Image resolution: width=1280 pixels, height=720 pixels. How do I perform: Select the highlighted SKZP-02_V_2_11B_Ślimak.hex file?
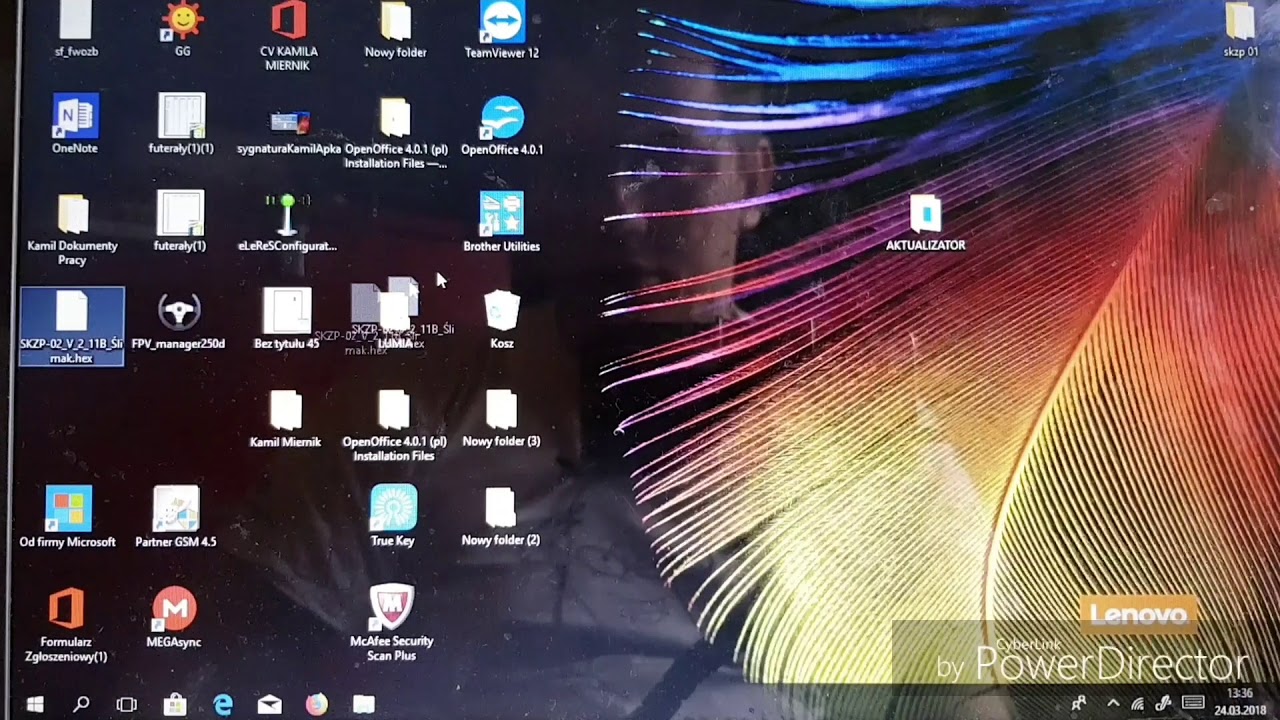[72, 326]
